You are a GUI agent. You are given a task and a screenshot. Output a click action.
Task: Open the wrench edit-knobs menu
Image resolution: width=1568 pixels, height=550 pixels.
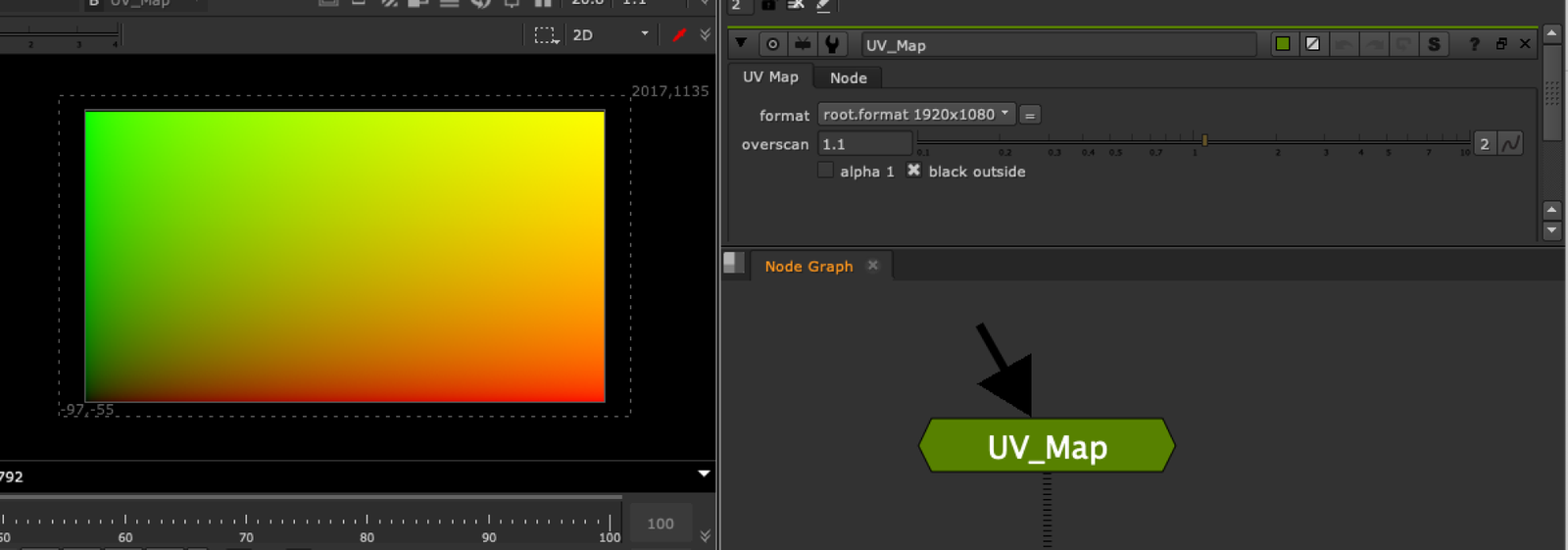tap(832, 44)
